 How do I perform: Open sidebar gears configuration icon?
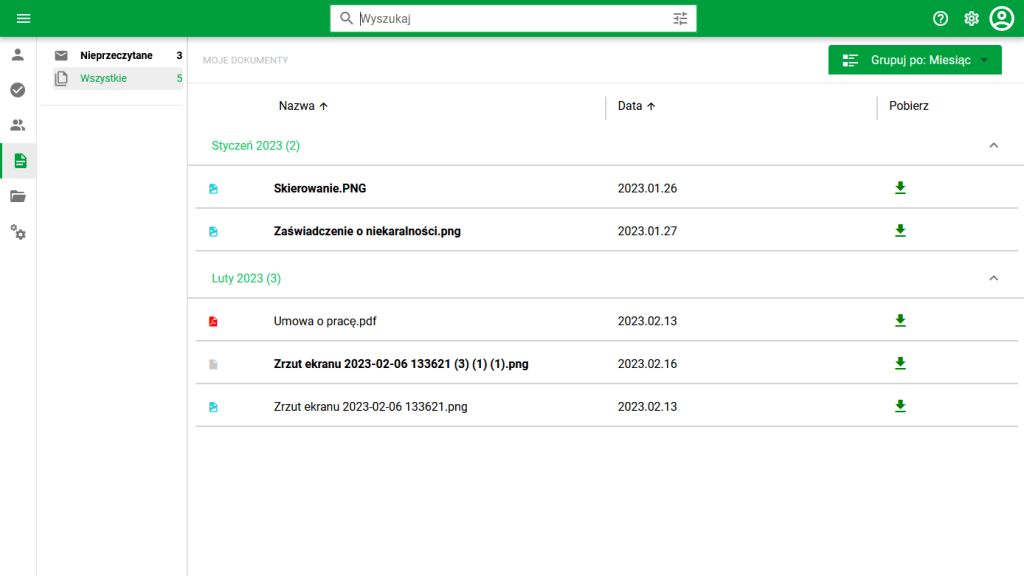(18, 232)
